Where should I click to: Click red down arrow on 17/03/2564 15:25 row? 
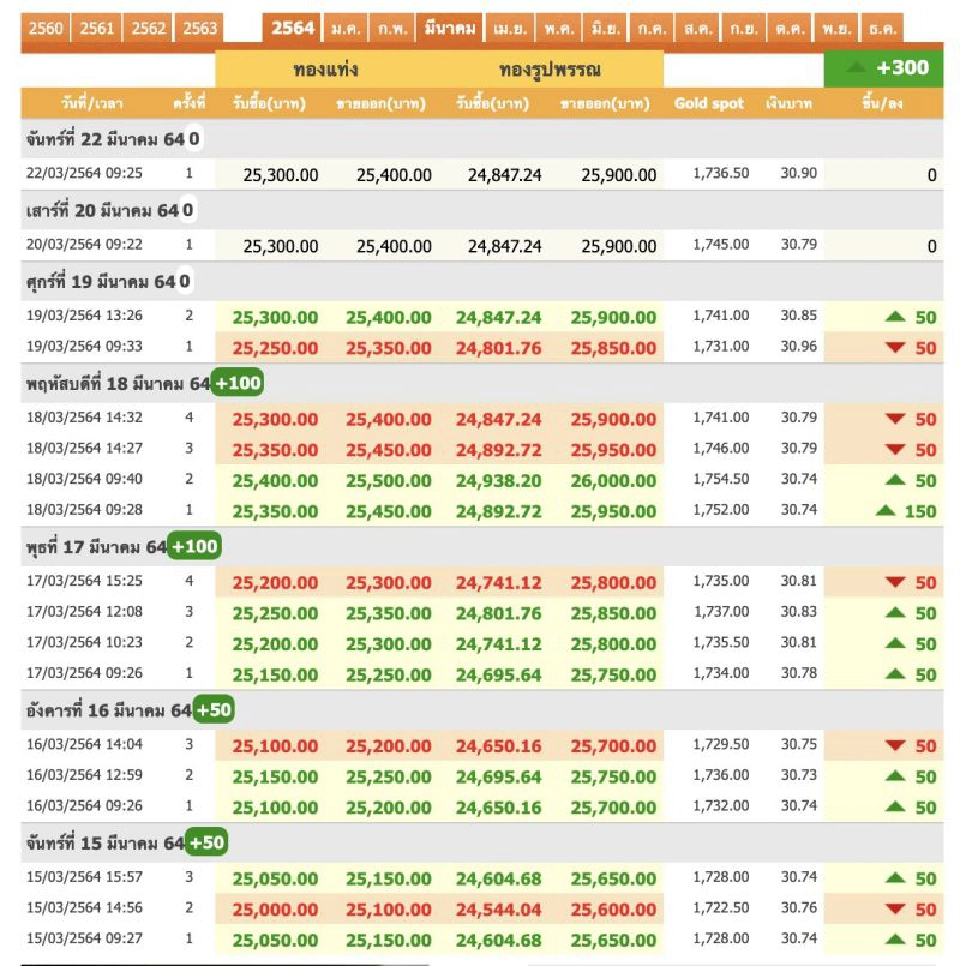tap(896, 582)
